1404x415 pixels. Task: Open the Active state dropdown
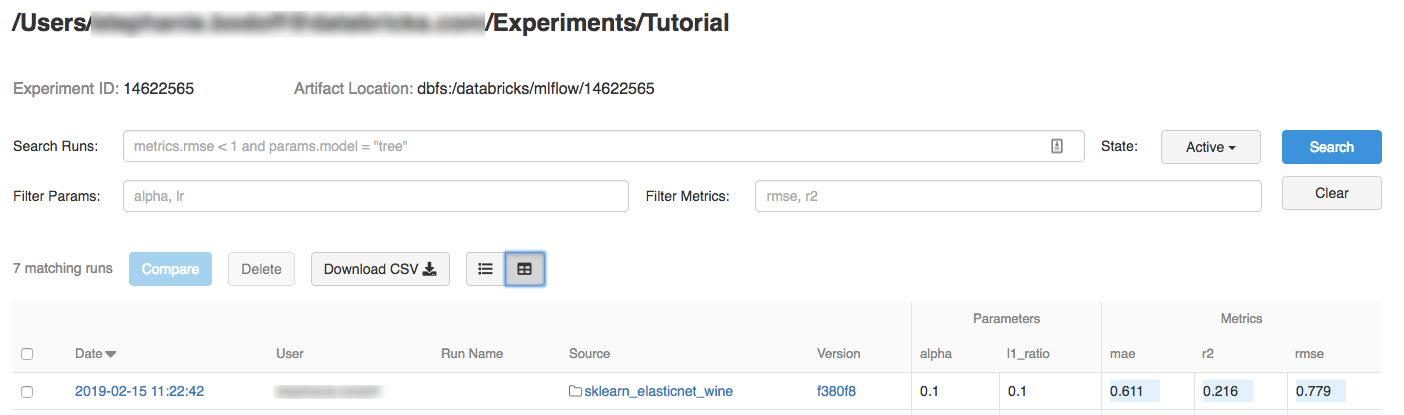[x=1210, y=147]
